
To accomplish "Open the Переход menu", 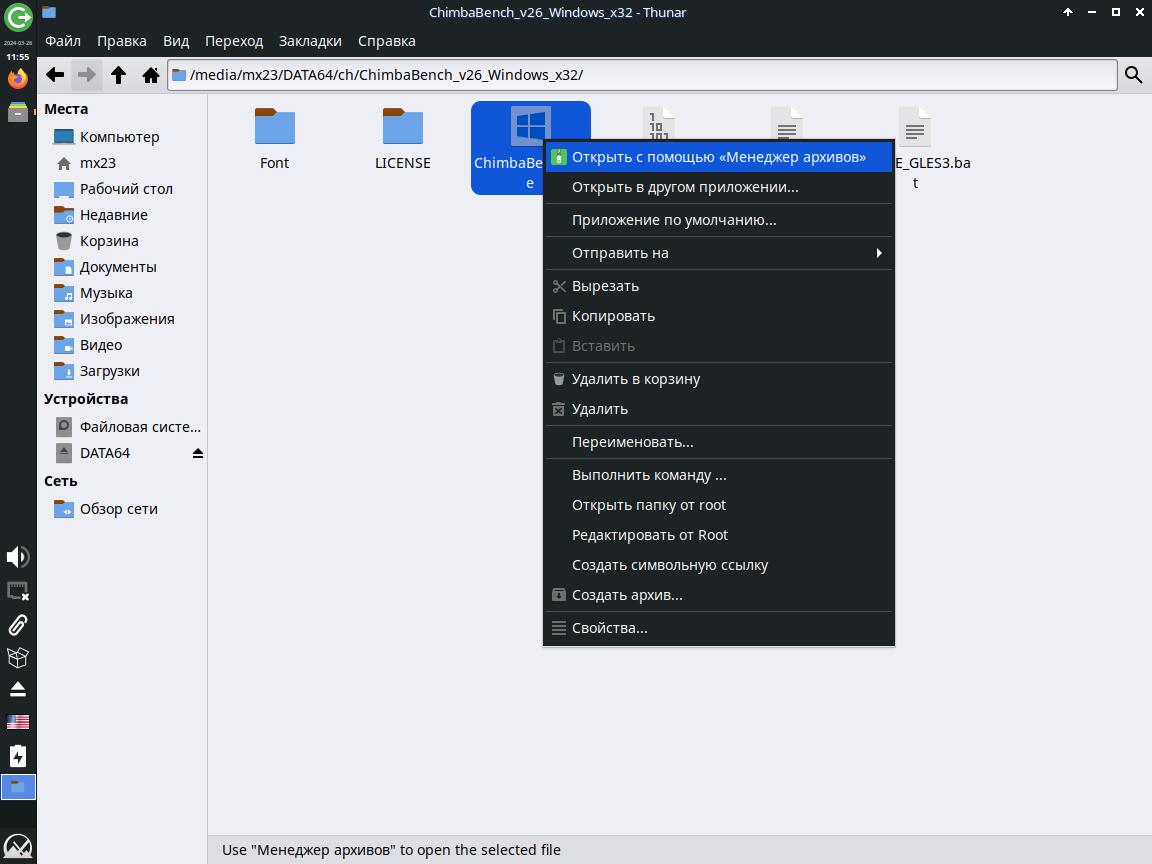I will point(234,41).
